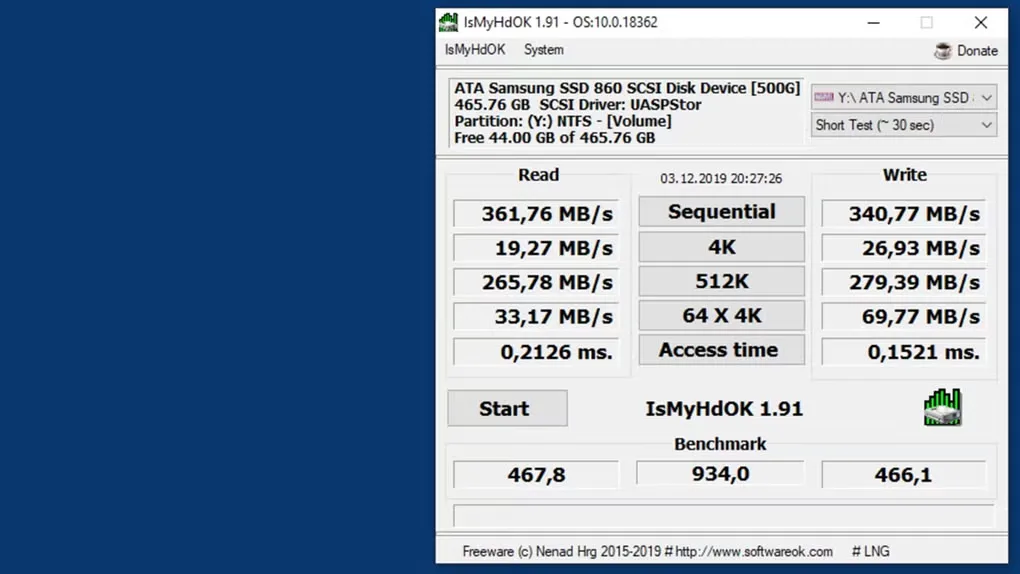Click the 64 X 4K test button
The image size is (1020, 574).
(x=721, y=316)
